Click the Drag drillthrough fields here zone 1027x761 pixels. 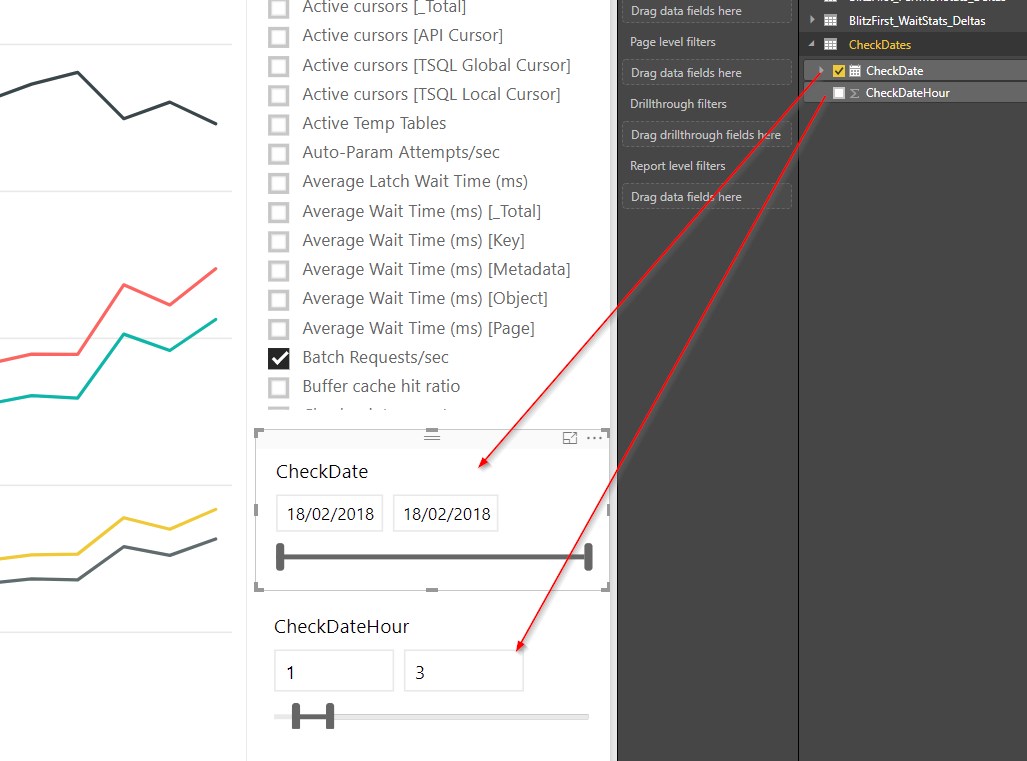707,135
